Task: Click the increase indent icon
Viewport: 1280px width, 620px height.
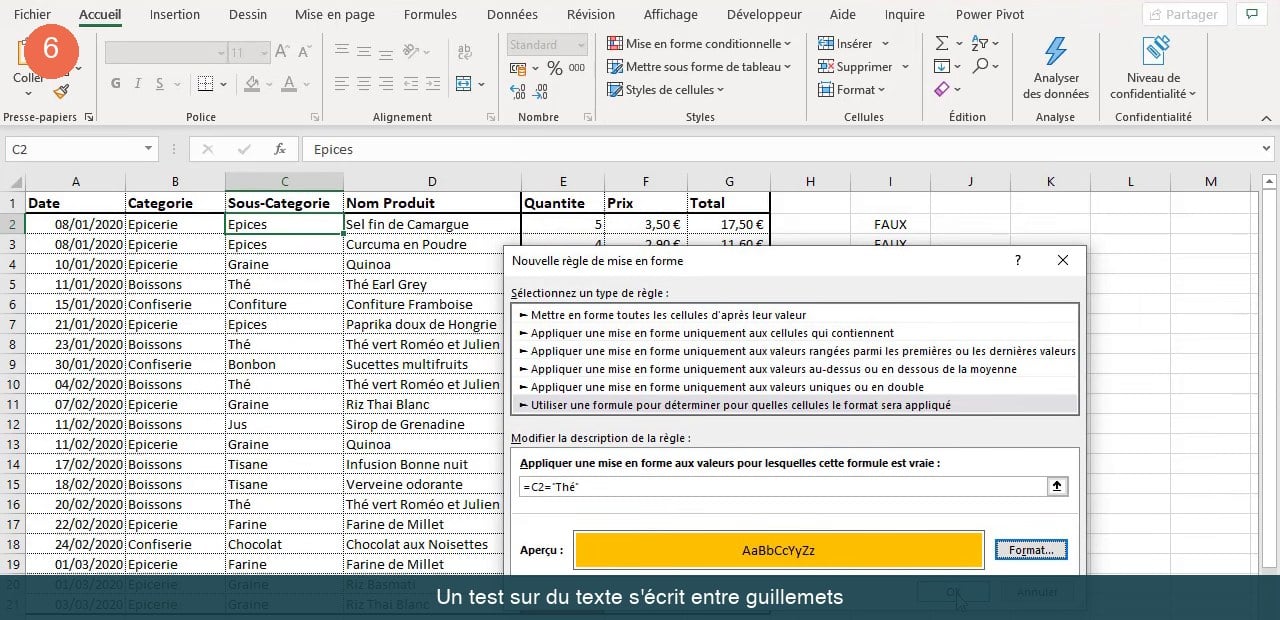Action: [x=431, y=84]
